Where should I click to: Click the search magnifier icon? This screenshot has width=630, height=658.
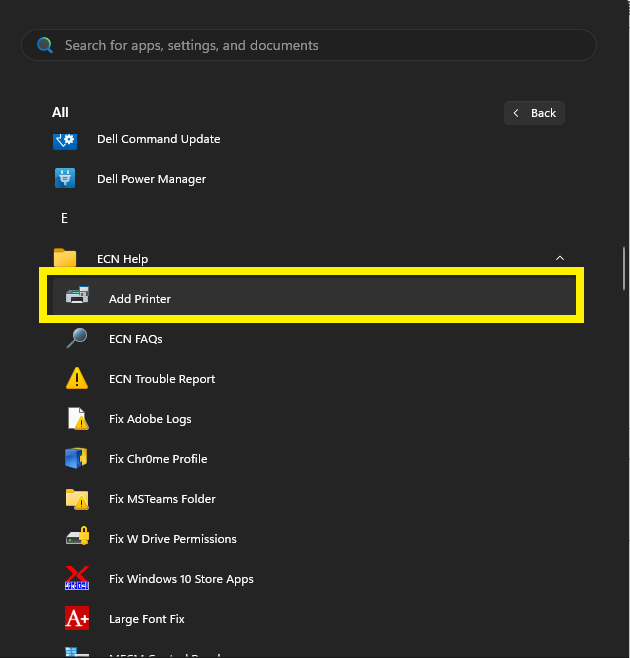[45, 45]
